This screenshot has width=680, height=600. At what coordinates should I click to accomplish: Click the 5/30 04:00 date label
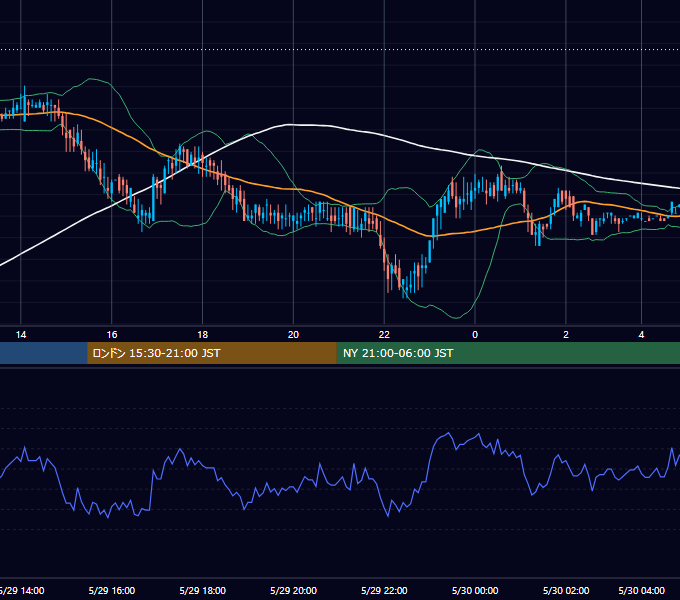coord(641,591)
